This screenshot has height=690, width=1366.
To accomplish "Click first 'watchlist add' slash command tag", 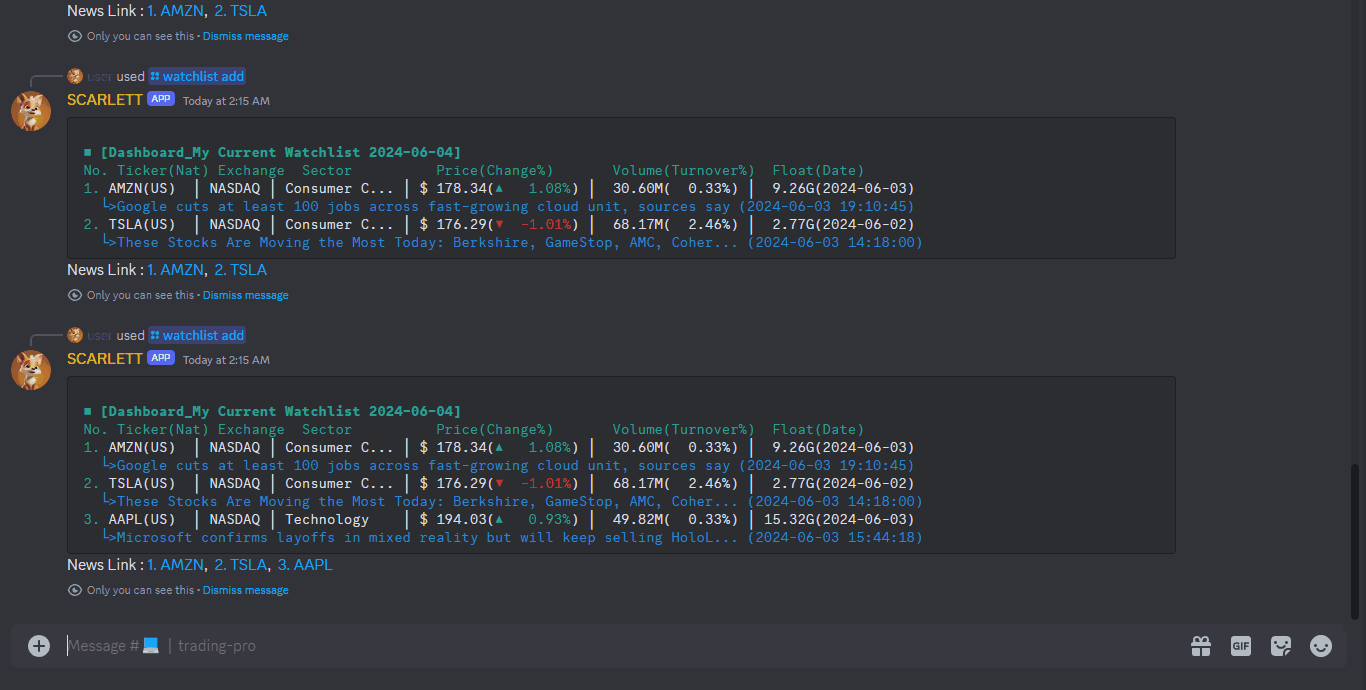I will tap(197, 76).
